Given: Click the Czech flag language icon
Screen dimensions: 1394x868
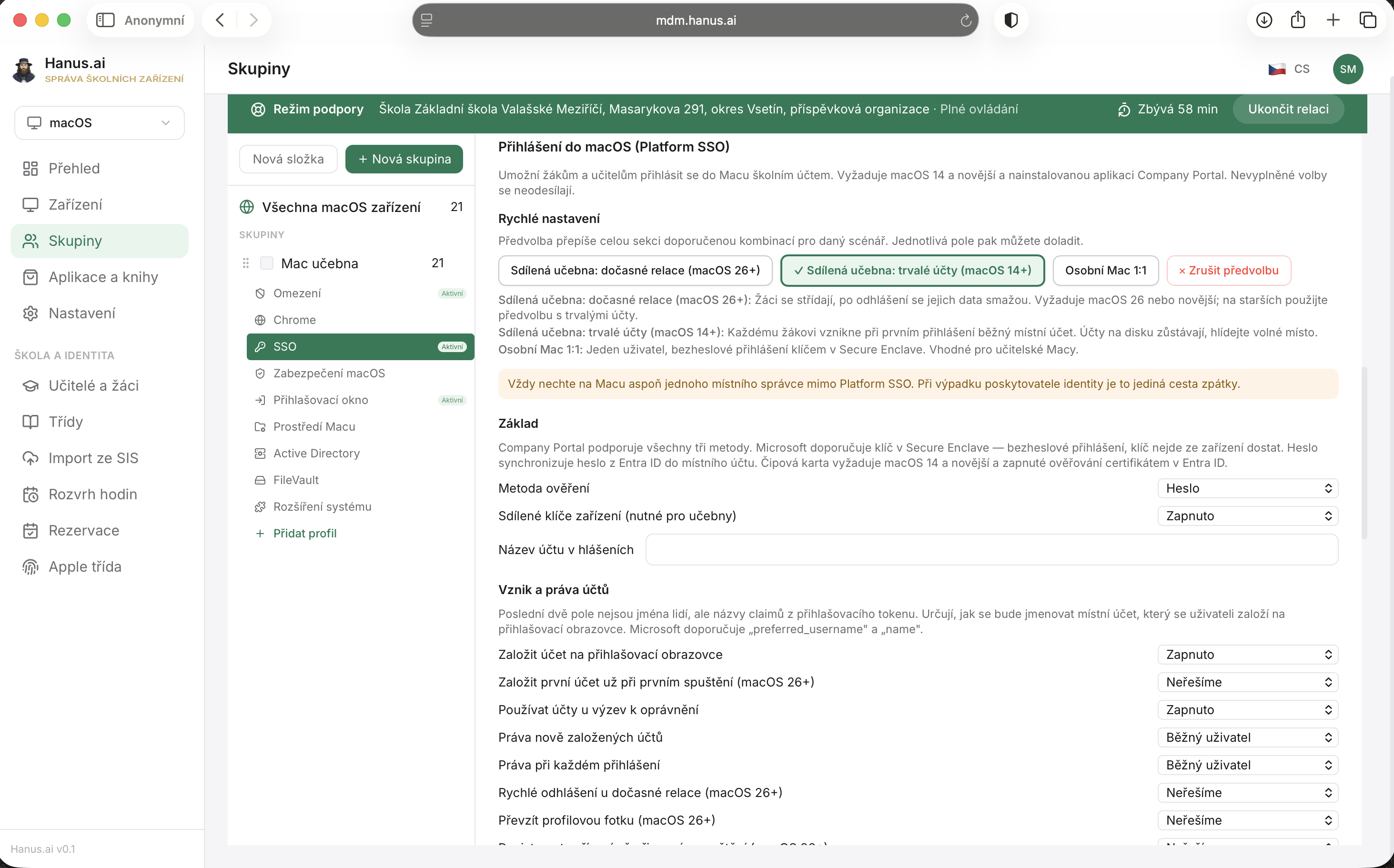Looking at the screenshot, I should [1276, 70].
